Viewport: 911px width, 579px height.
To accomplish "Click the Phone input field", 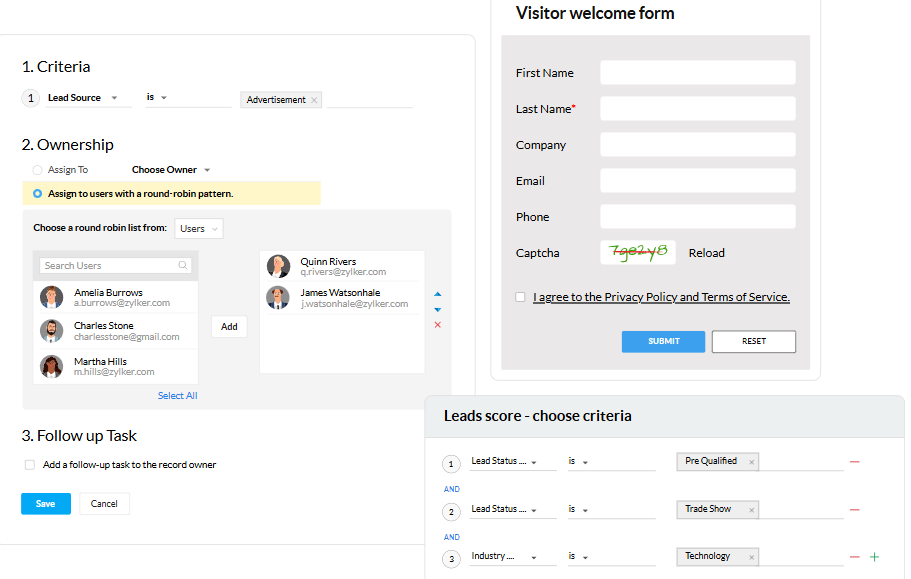I will click(698, 217).
